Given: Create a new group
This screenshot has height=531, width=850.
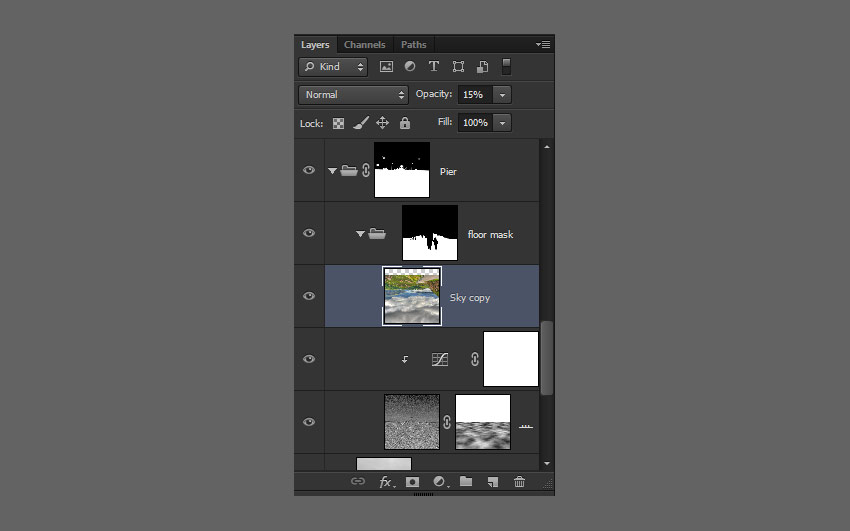Looking at the screenshot, I should 466,481.
